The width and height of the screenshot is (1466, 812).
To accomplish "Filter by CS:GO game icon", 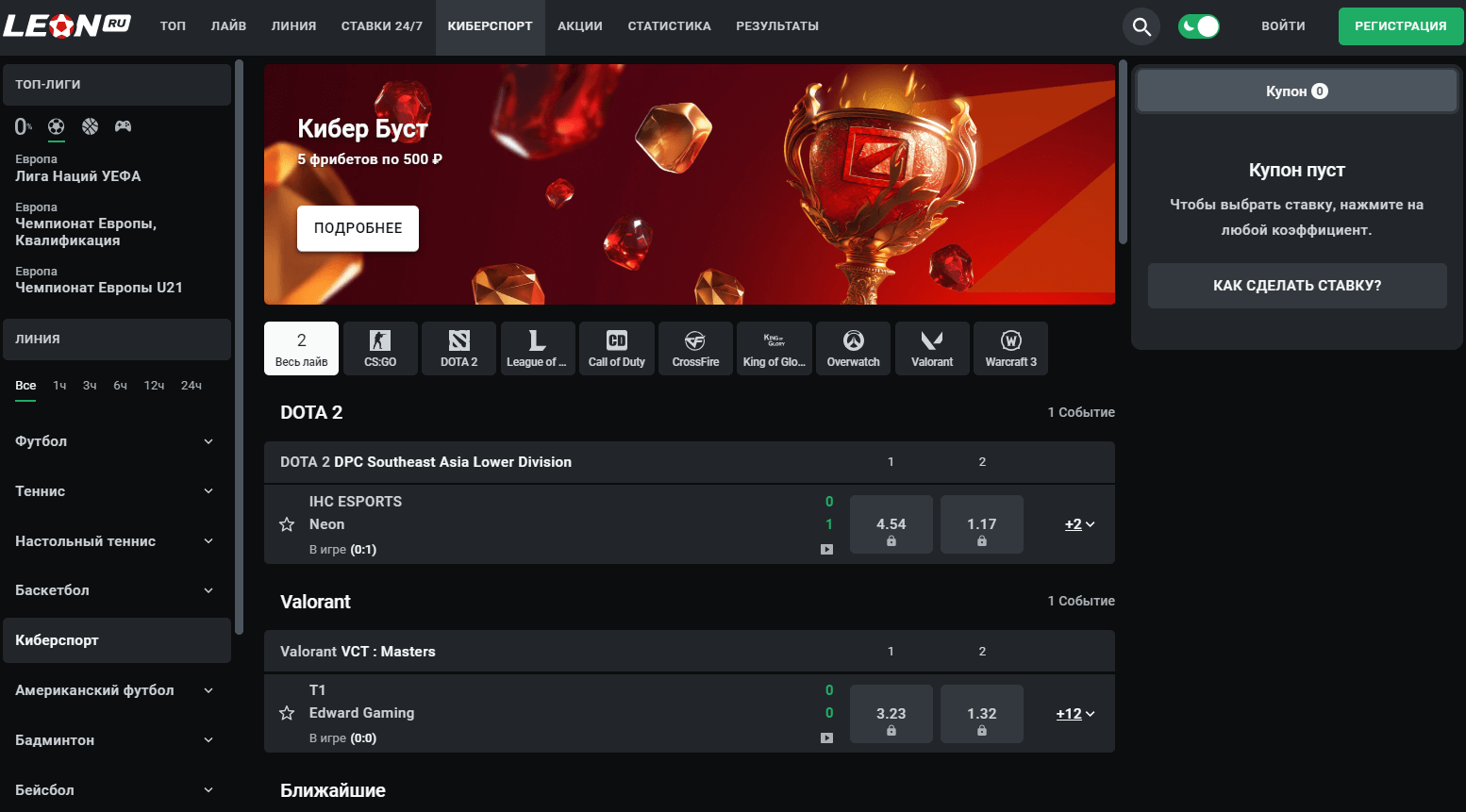I will click(380, 349).
